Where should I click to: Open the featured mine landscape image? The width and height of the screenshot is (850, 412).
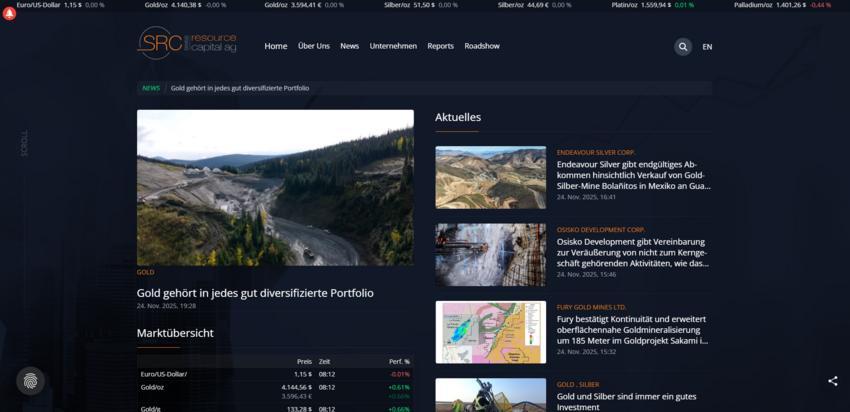tap(275, 188)
